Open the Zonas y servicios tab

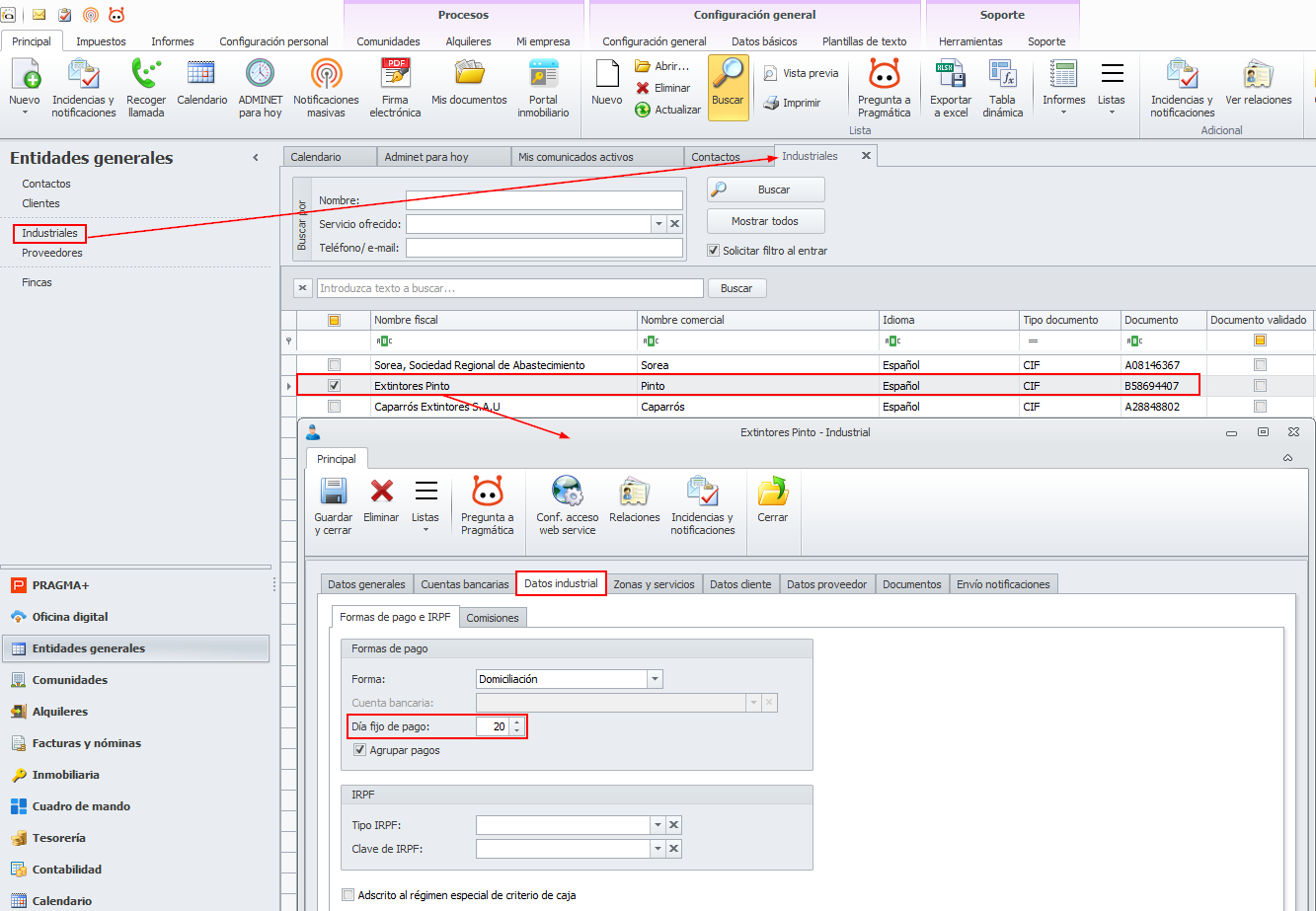point(654,584)
